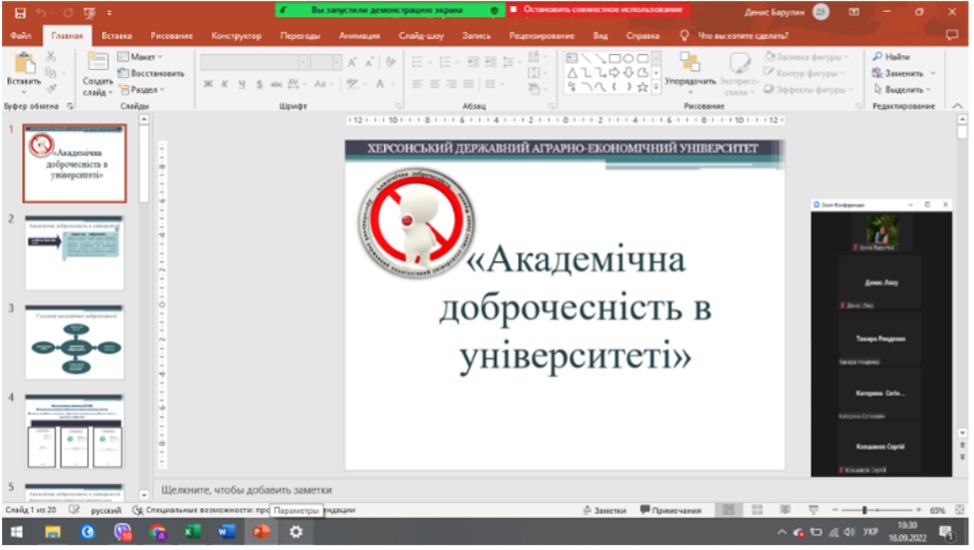Select slide 3 thumbnail with diagram

75,342
